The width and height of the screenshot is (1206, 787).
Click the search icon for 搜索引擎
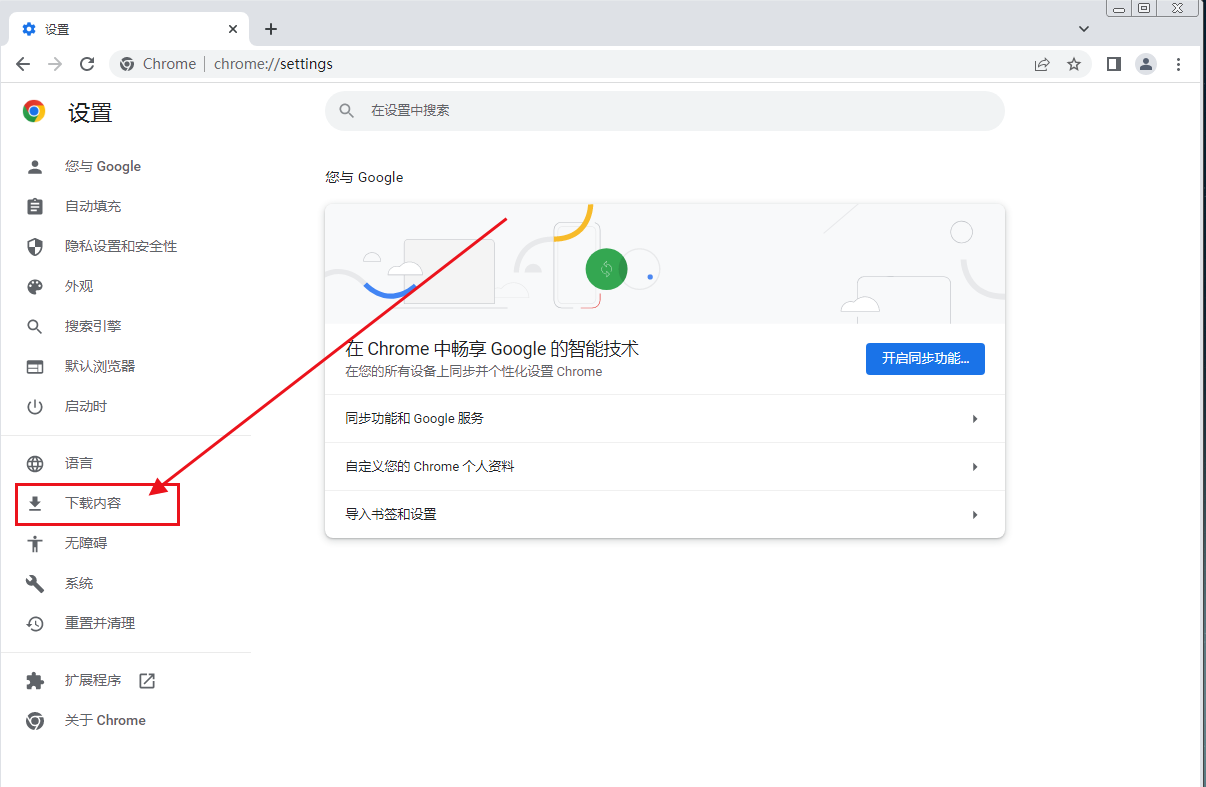click(x=35, y=327)
